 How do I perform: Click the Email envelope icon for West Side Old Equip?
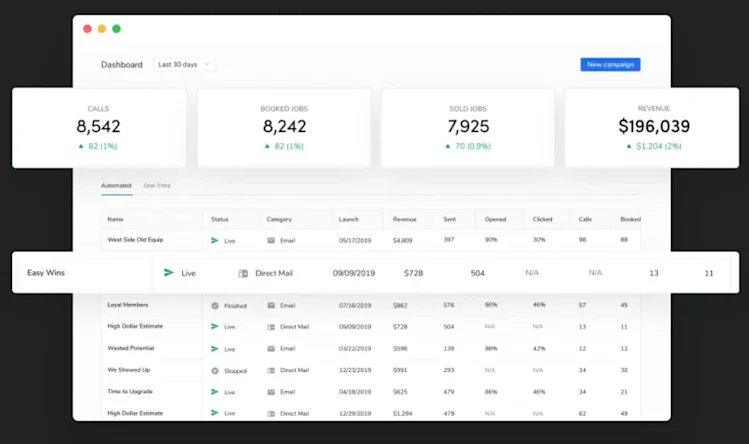tap(271, 240)
